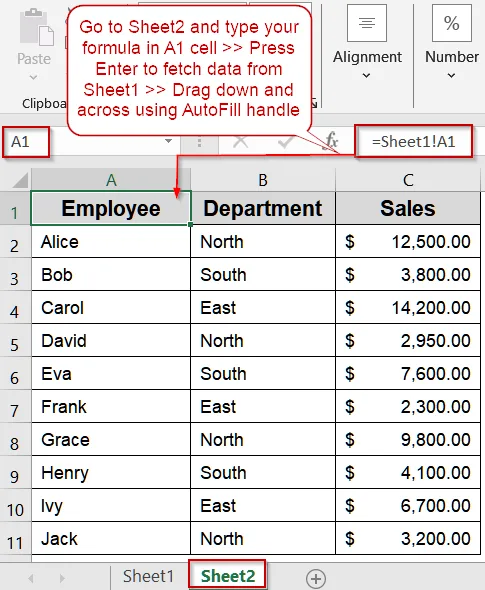Click the Enter checkmark formula bar icon
This screenshot has width=485, height=590.
[x=285, y=142]
